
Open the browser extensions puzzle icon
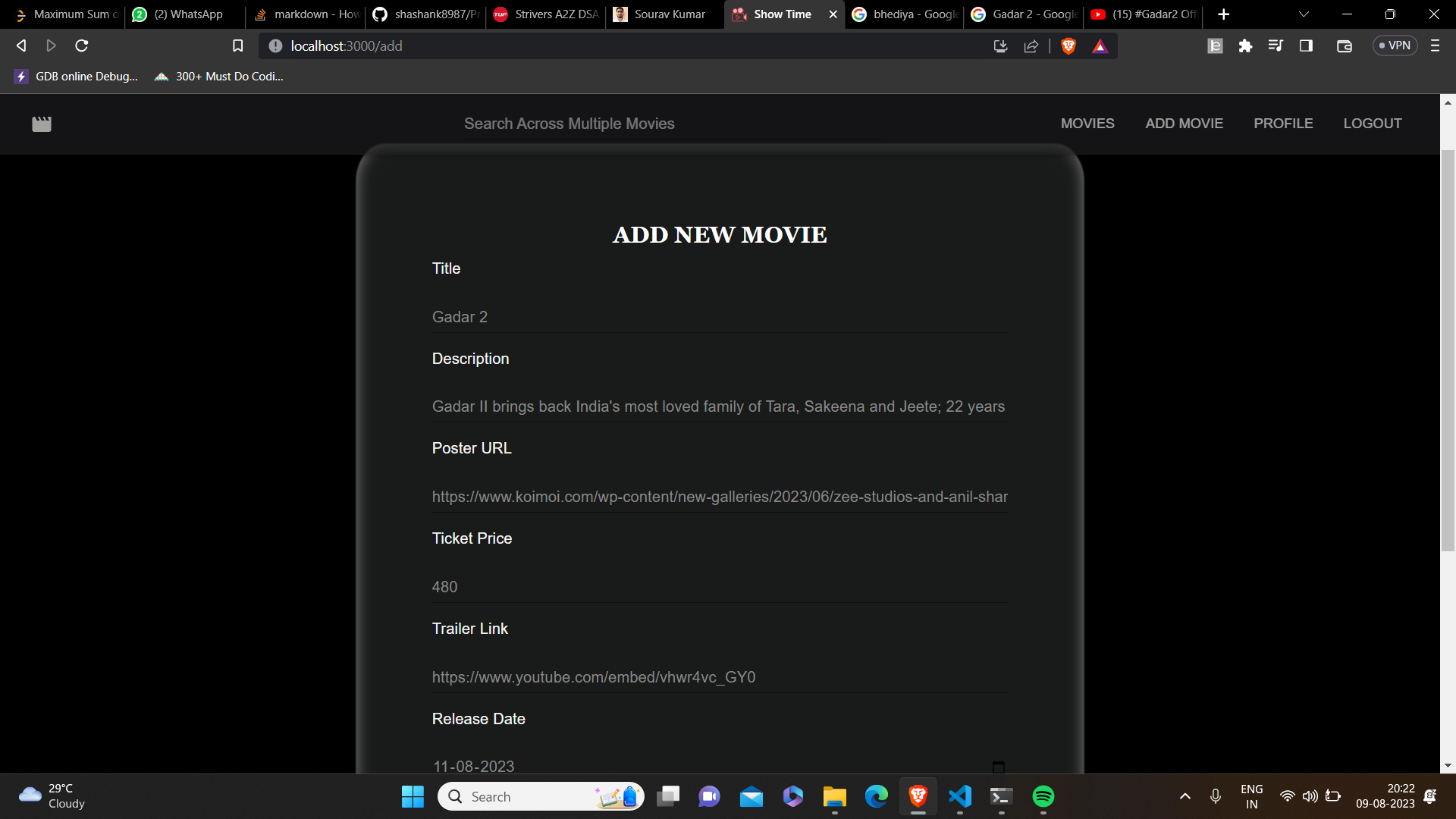click(x=1245, y=46)
